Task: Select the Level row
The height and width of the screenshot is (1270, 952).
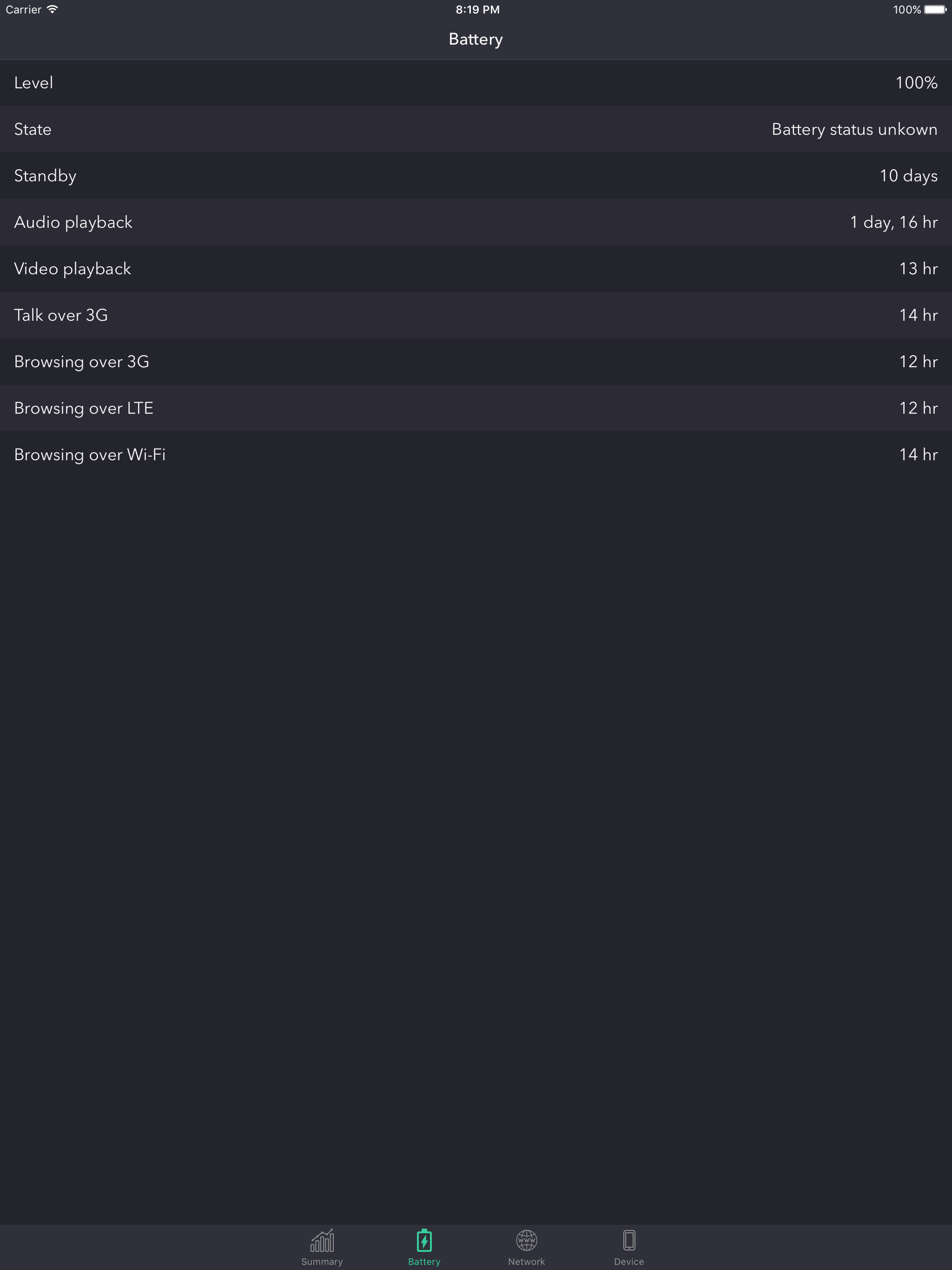Action: (476, 83)
